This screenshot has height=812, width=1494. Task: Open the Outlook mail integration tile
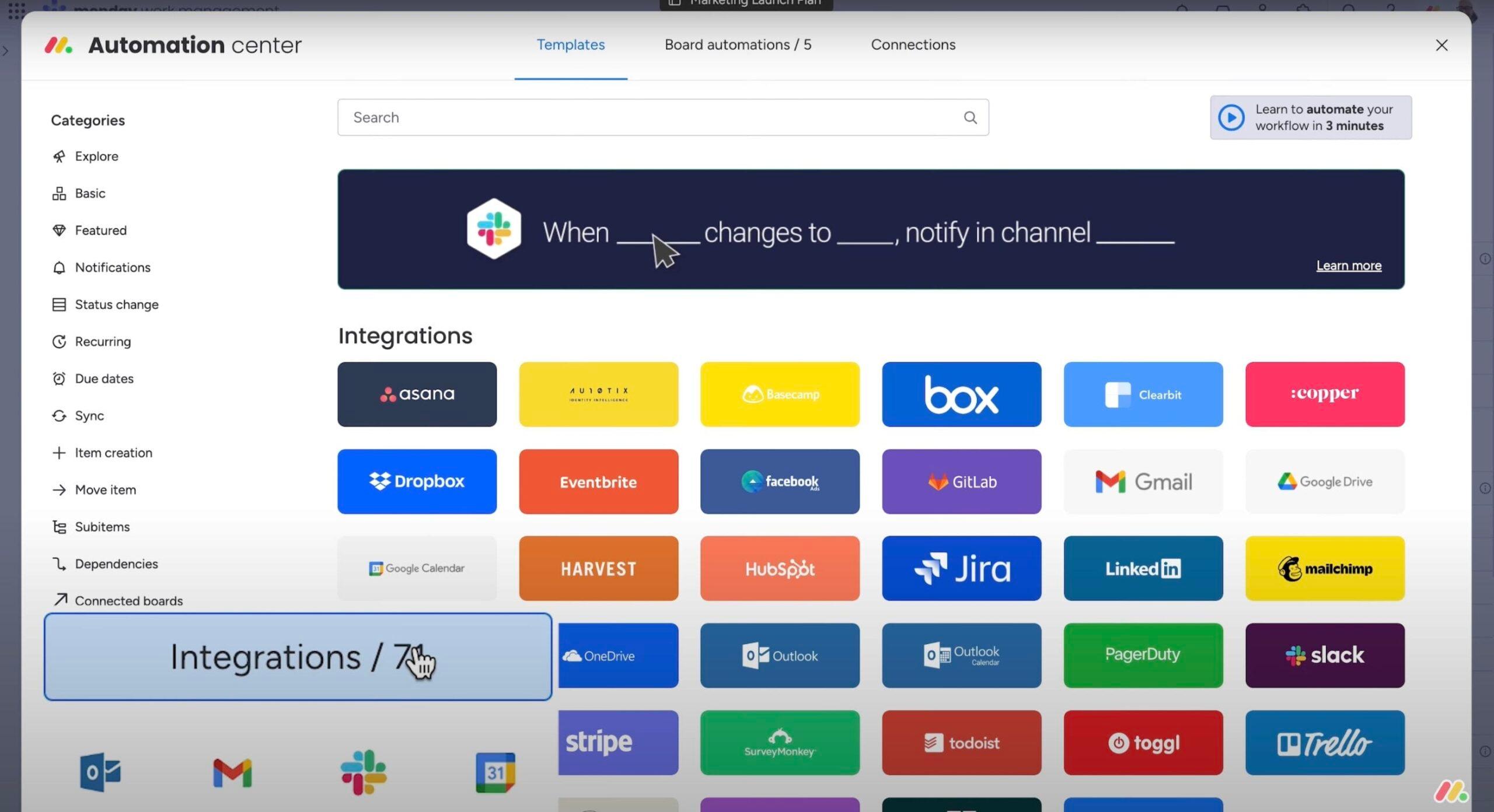[780, 655]
